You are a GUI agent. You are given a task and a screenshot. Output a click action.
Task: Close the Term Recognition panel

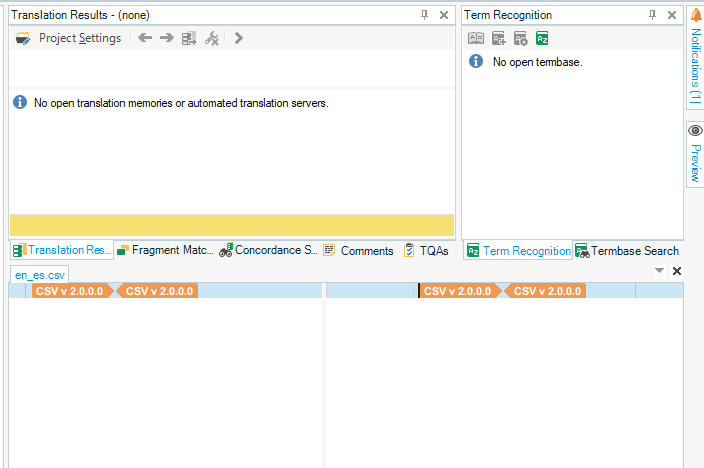(x=672, y=15)
